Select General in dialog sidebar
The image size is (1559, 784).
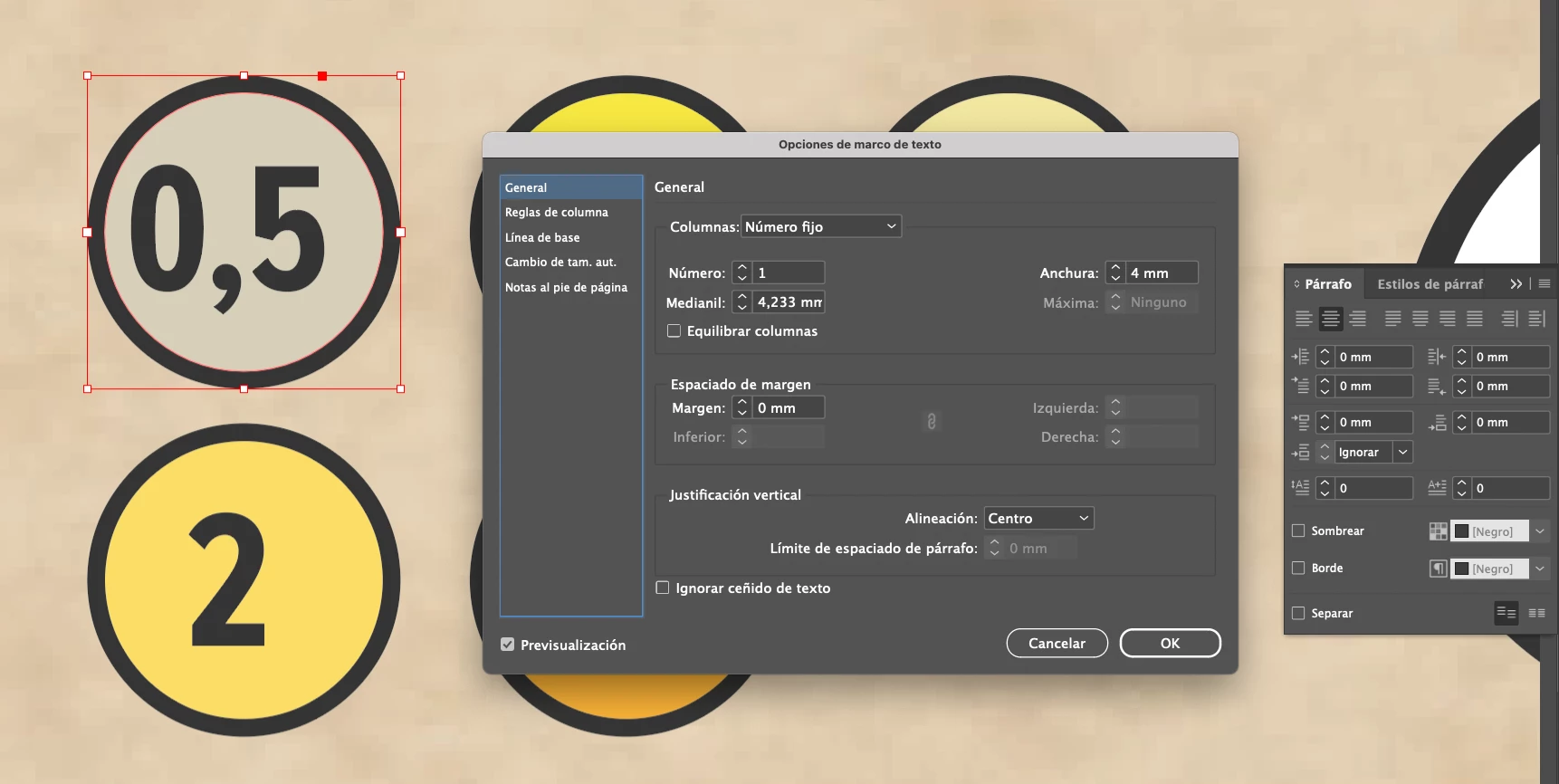571,187
